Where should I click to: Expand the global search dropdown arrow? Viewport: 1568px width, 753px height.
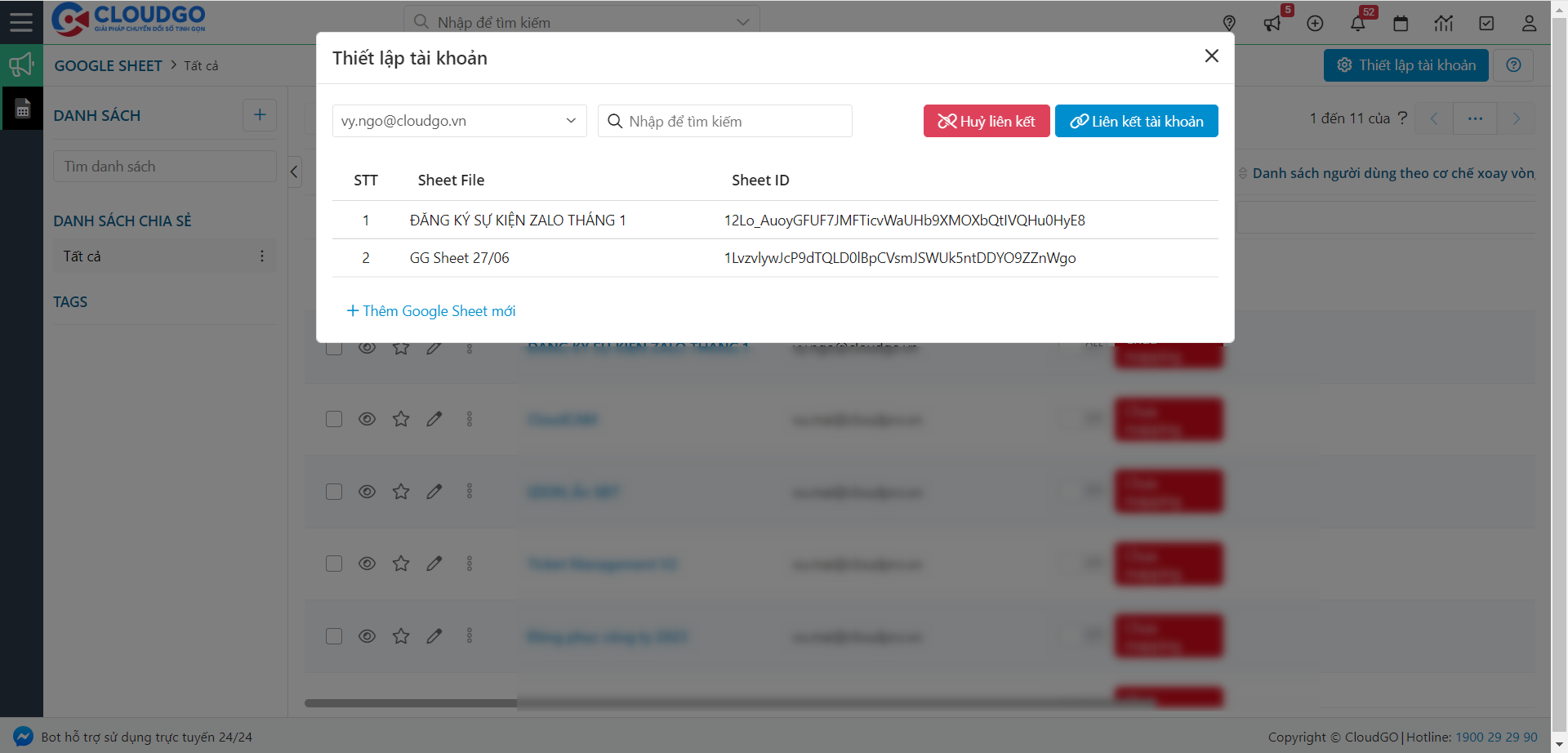742,22
